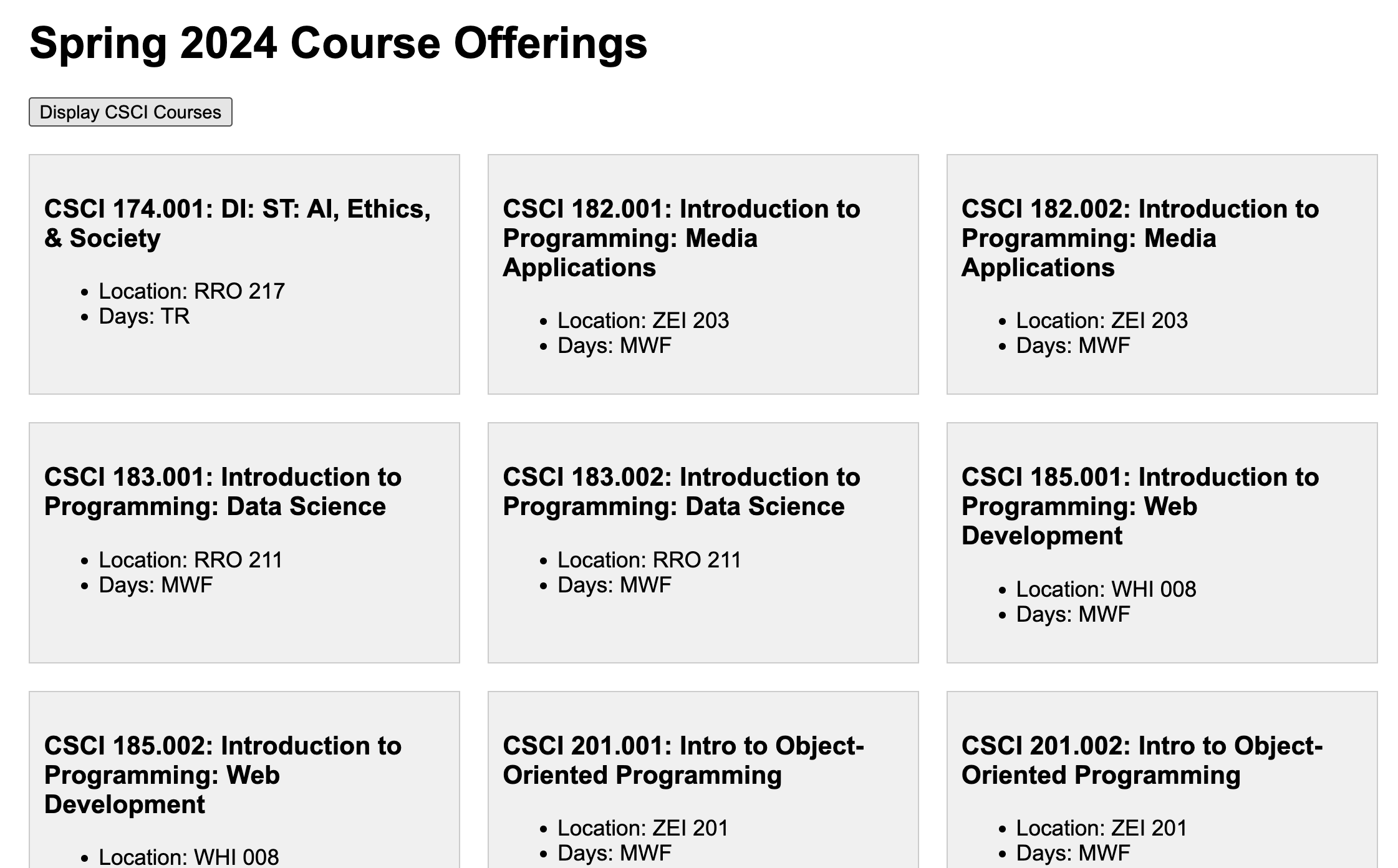Click Location ZEI 201 in CSCI 201.002
Screen dimensions: 1398x868
(x=1102, y=828)
